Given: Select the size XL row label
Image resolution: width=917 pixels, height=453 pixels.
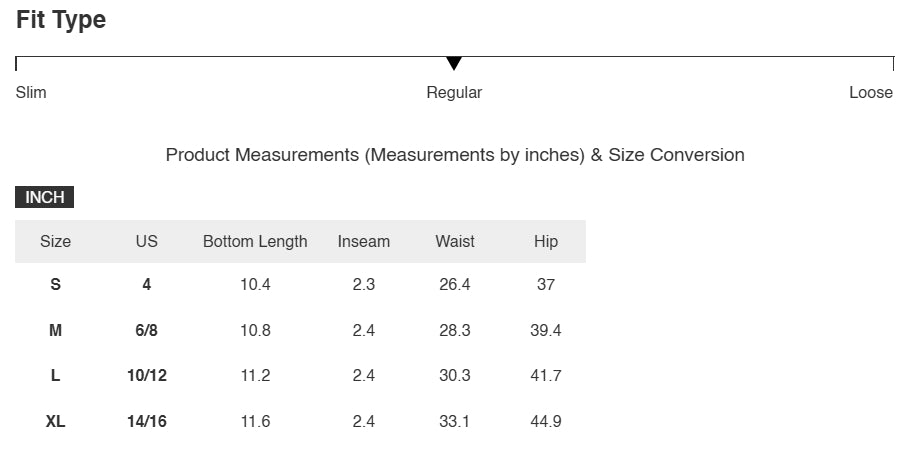Looking at the screenshot, I should 56,421.
